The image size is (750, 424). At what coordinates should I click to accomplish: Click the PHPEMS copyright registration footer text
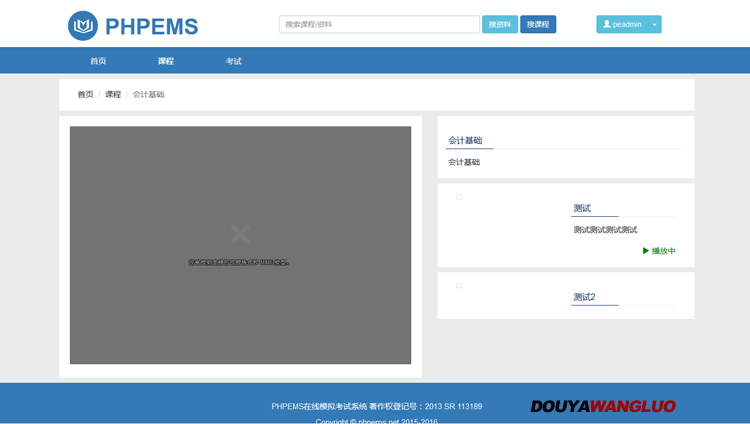[x=377, y=406]
